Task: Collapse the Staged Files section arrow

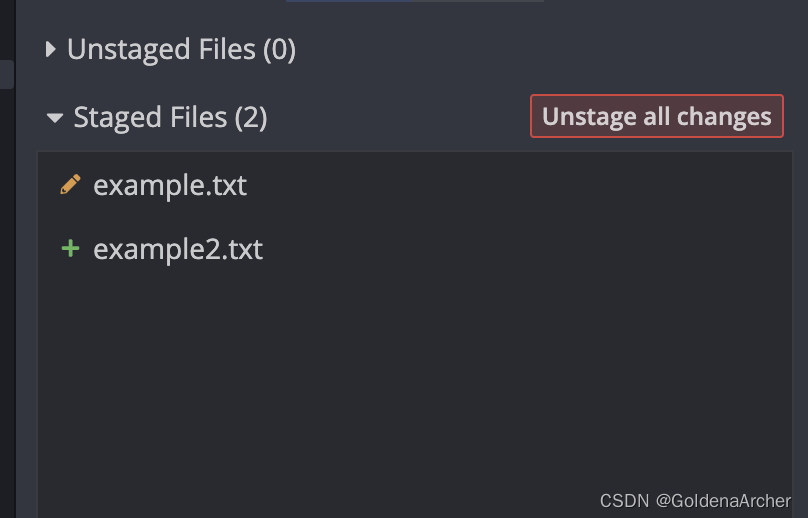Action: click(x=55, y=118)
